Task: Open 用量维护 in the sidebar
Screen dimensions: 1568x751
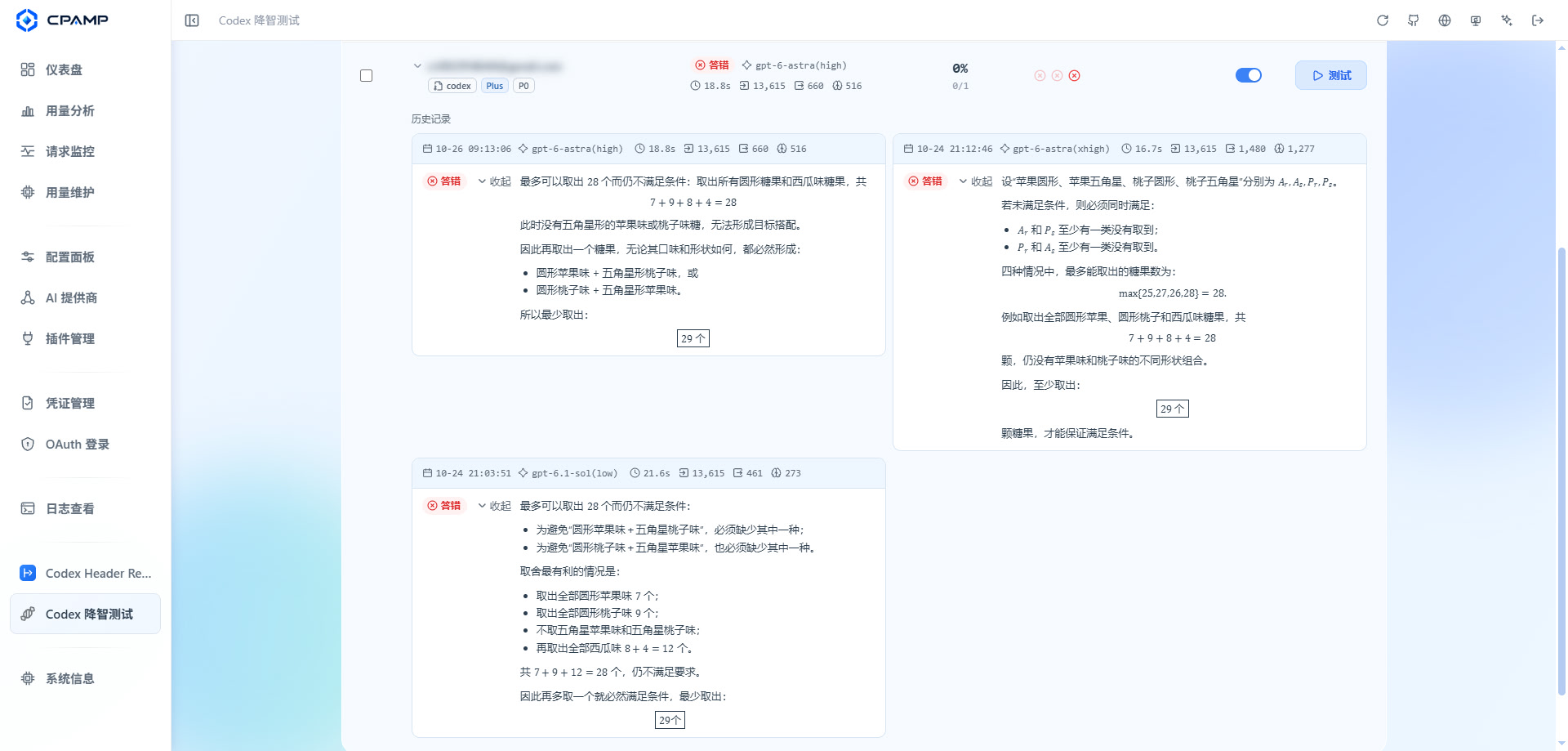Action: (85, 192)
